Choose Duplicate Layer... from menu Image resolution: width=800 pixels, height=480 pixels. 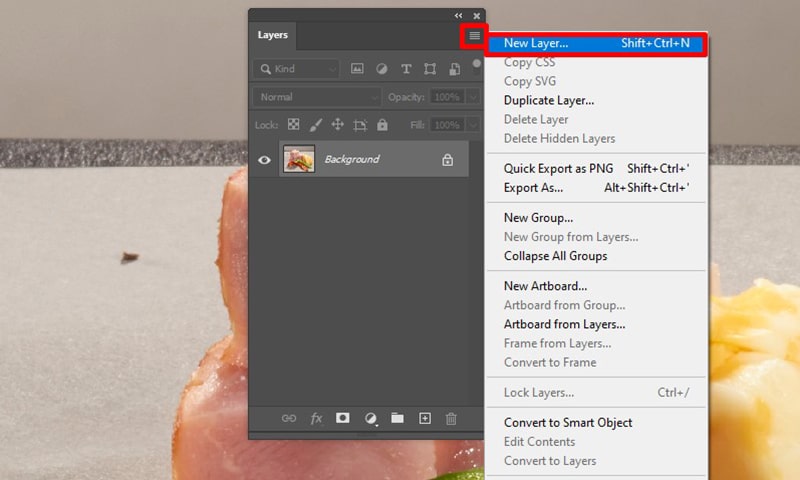(x=596, y=100)
